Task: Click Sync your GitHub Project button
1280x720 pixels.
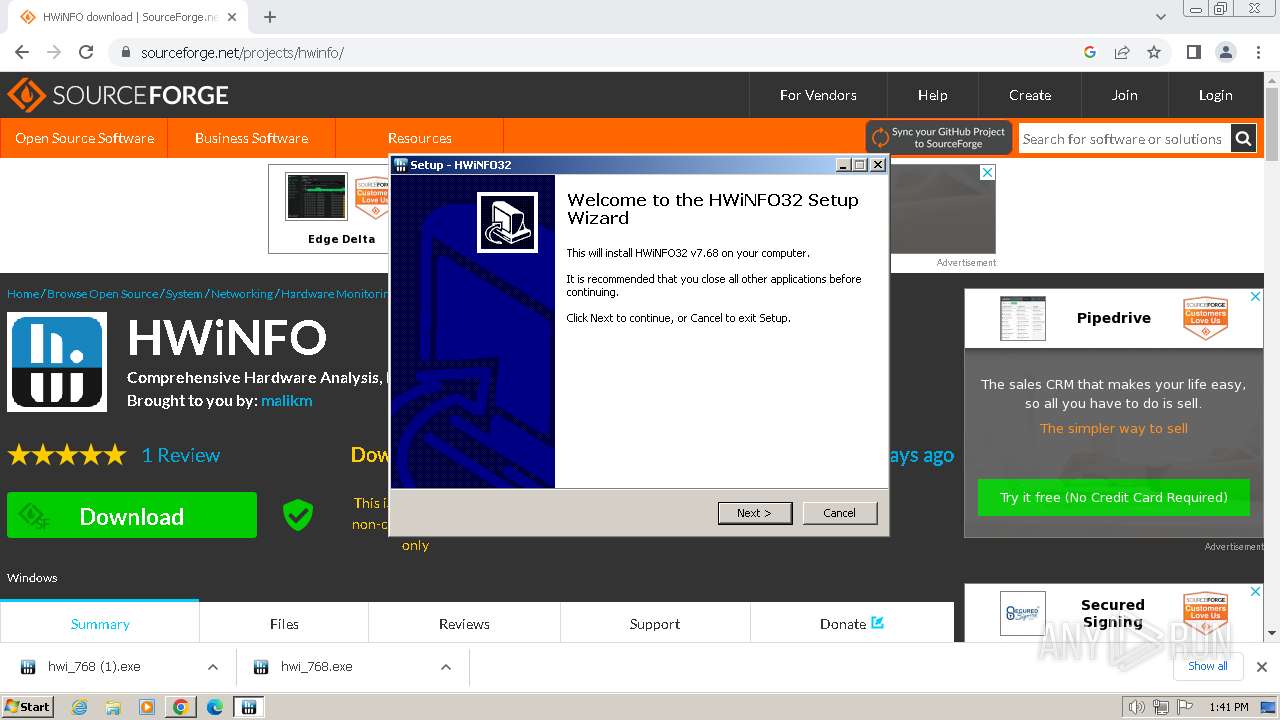Action: click(938, 138)
